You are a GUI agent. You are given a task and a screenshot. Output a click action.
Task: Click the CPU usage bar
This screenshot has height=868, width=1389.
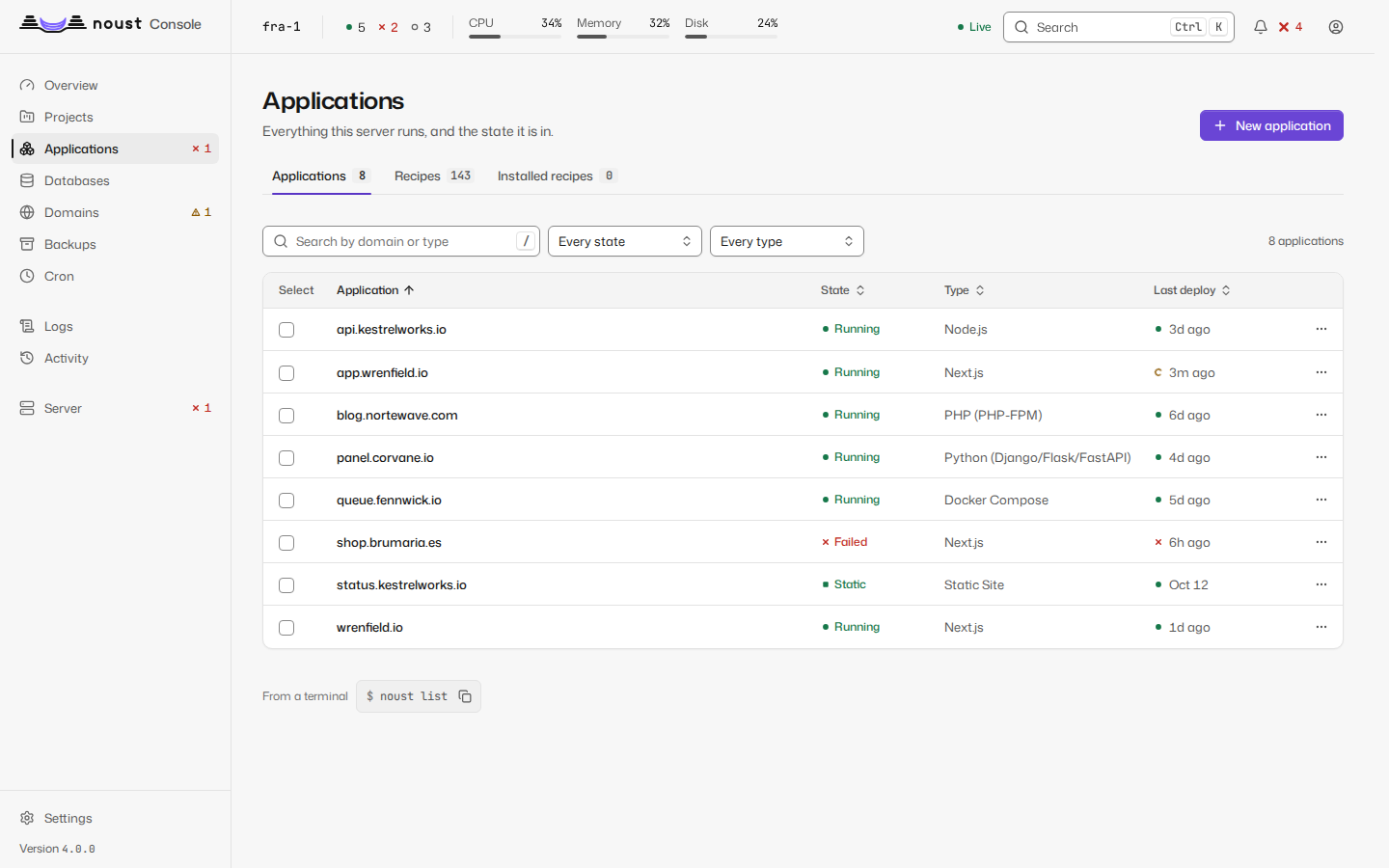coord(515,37)
